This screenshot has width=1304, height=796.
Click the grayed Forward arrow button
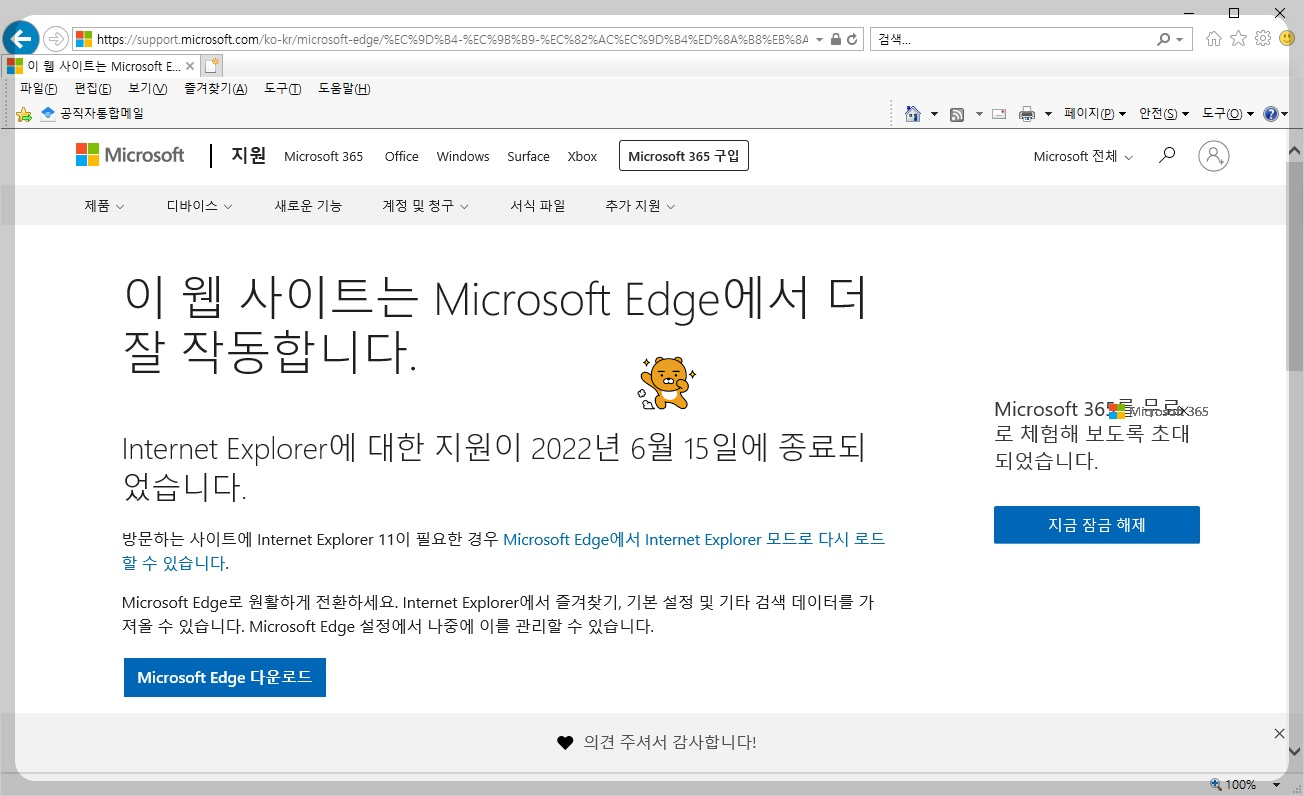tap(55, 39)
